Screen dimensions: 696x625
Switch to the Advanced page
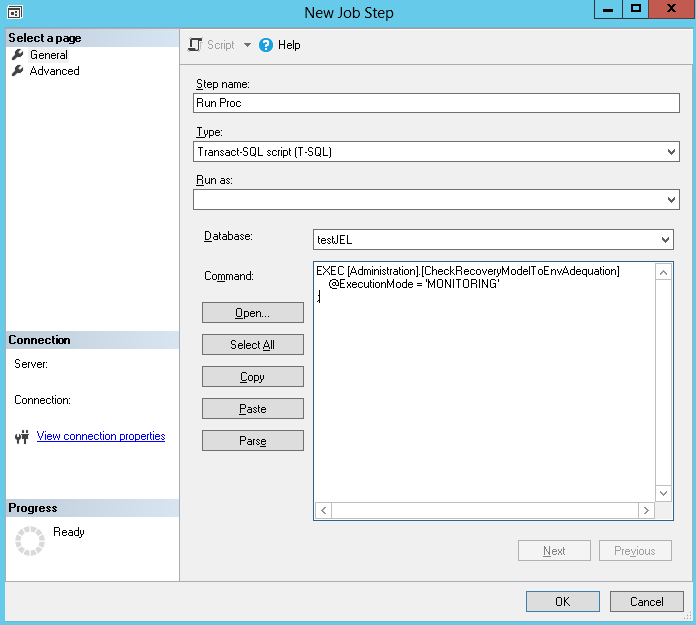point(55,71)
